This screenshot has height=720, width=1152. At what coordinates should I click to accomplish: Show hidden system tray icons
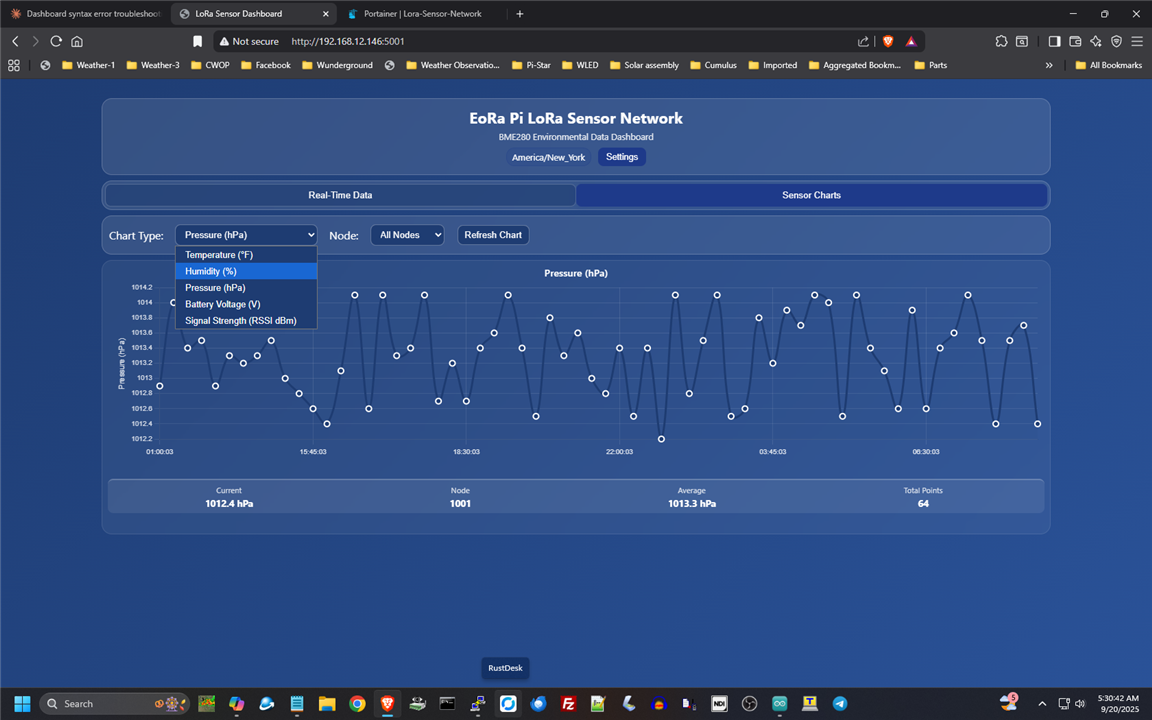pos(1042,704)
